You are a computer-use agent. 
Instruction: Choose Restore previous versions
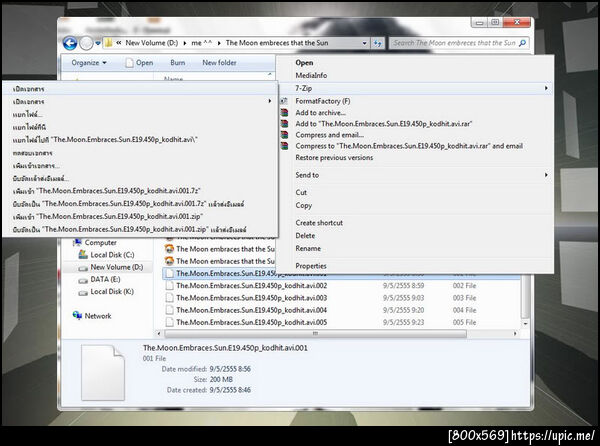[414, 158]
